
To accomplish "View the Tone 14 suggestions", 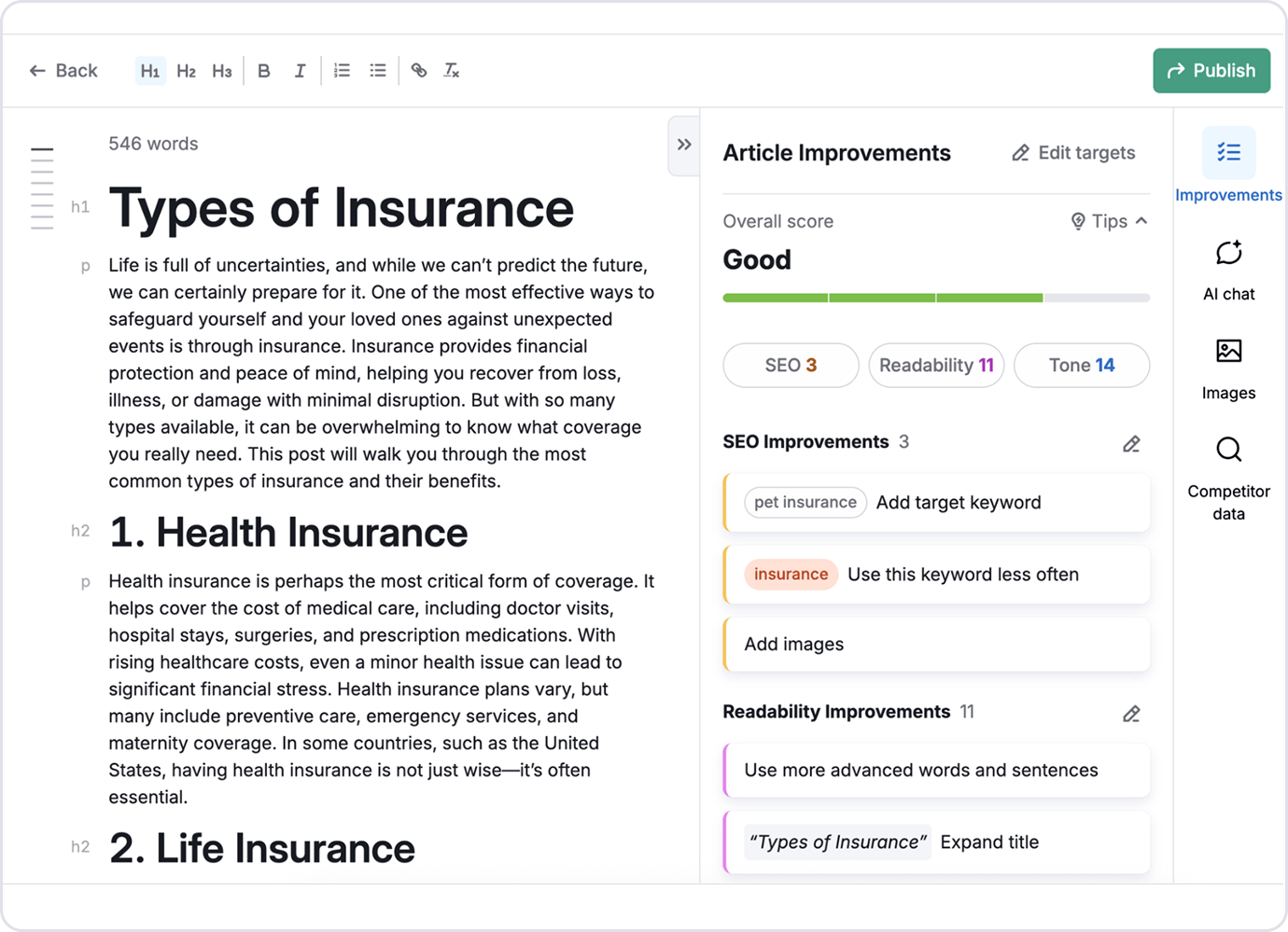I will (1082, 365).
